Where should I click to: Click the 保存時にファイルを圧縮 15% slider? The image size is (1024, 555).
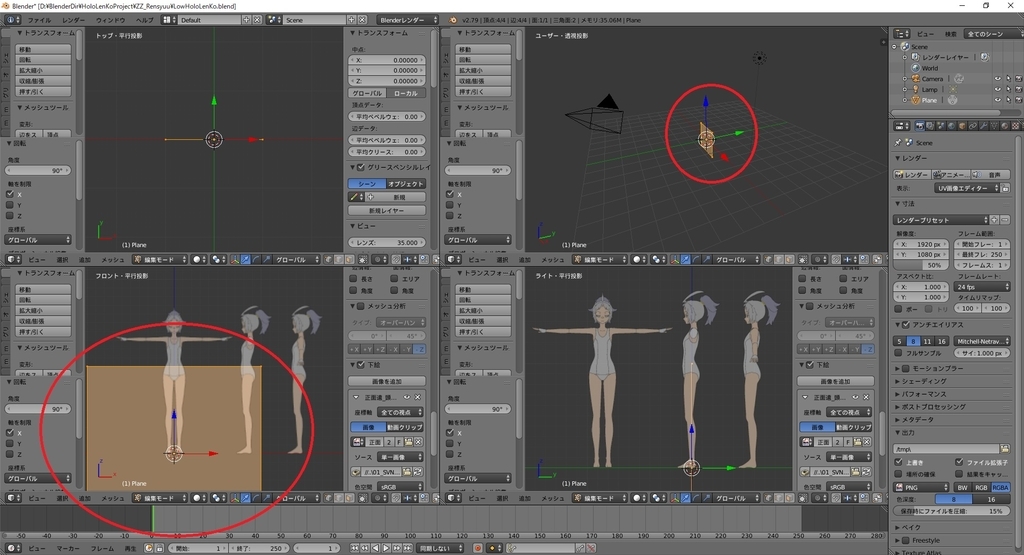click(952, 511)
